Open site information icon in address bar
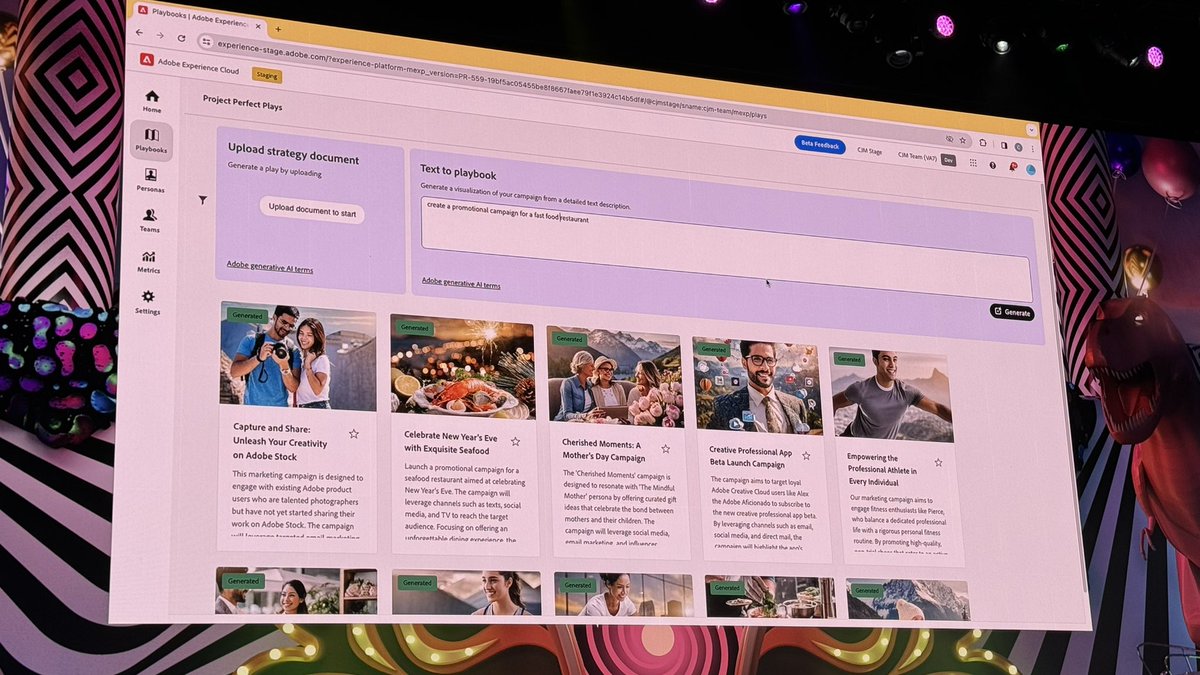Viewport: 1200px width, 675px height. coord(206,41)
